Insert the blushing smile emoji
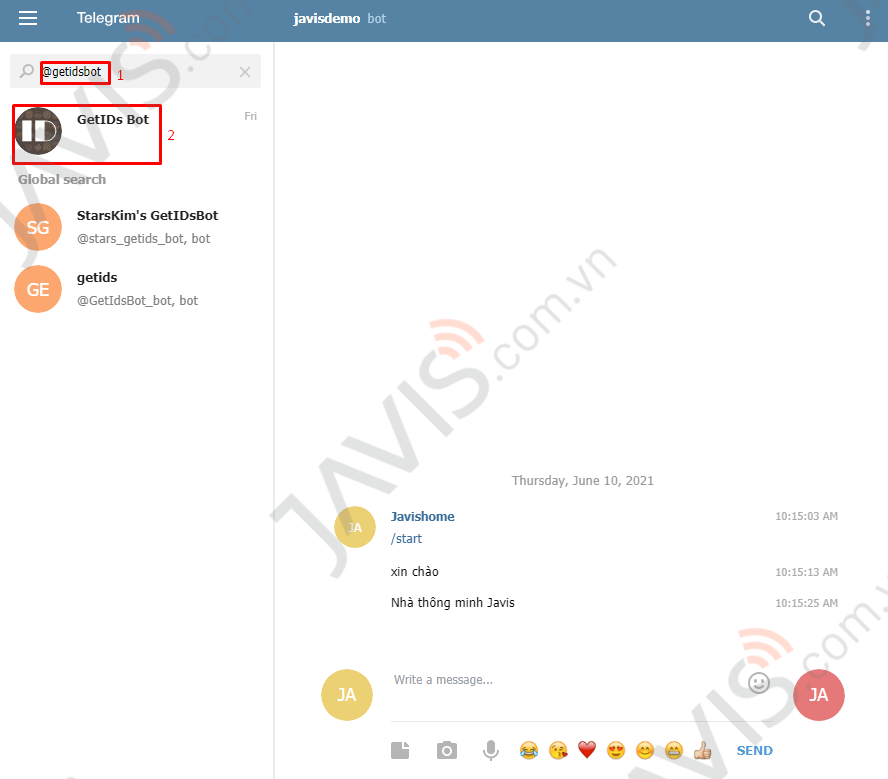The height and width of the screenshot is (779, 888). (x=644, y=751)
